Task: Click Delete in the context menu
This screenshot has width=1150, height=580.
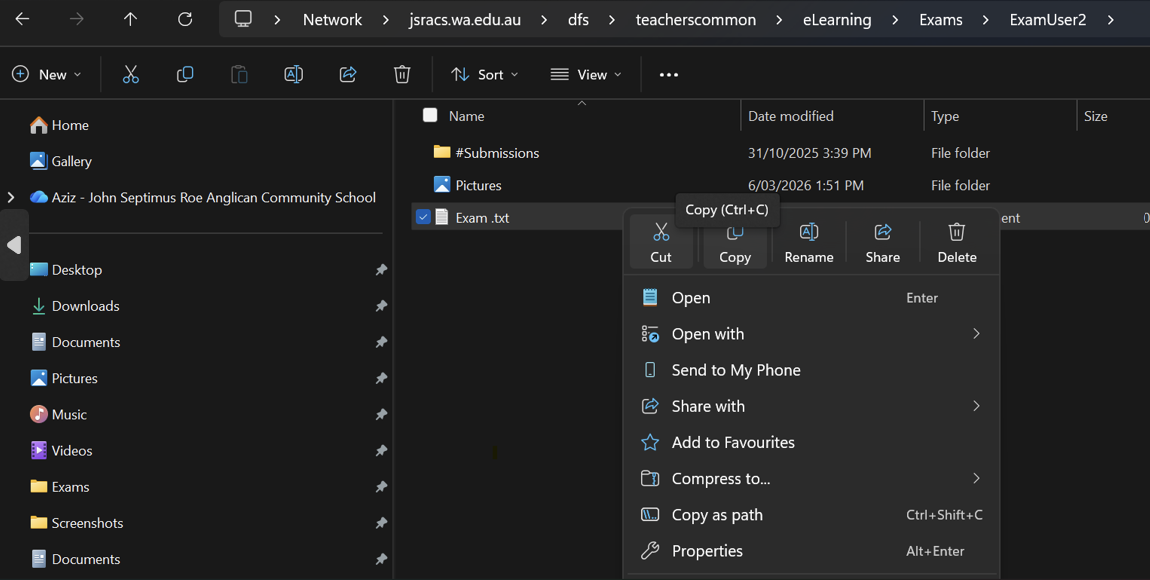Action: pyautogui.click(x=956, y=243)
